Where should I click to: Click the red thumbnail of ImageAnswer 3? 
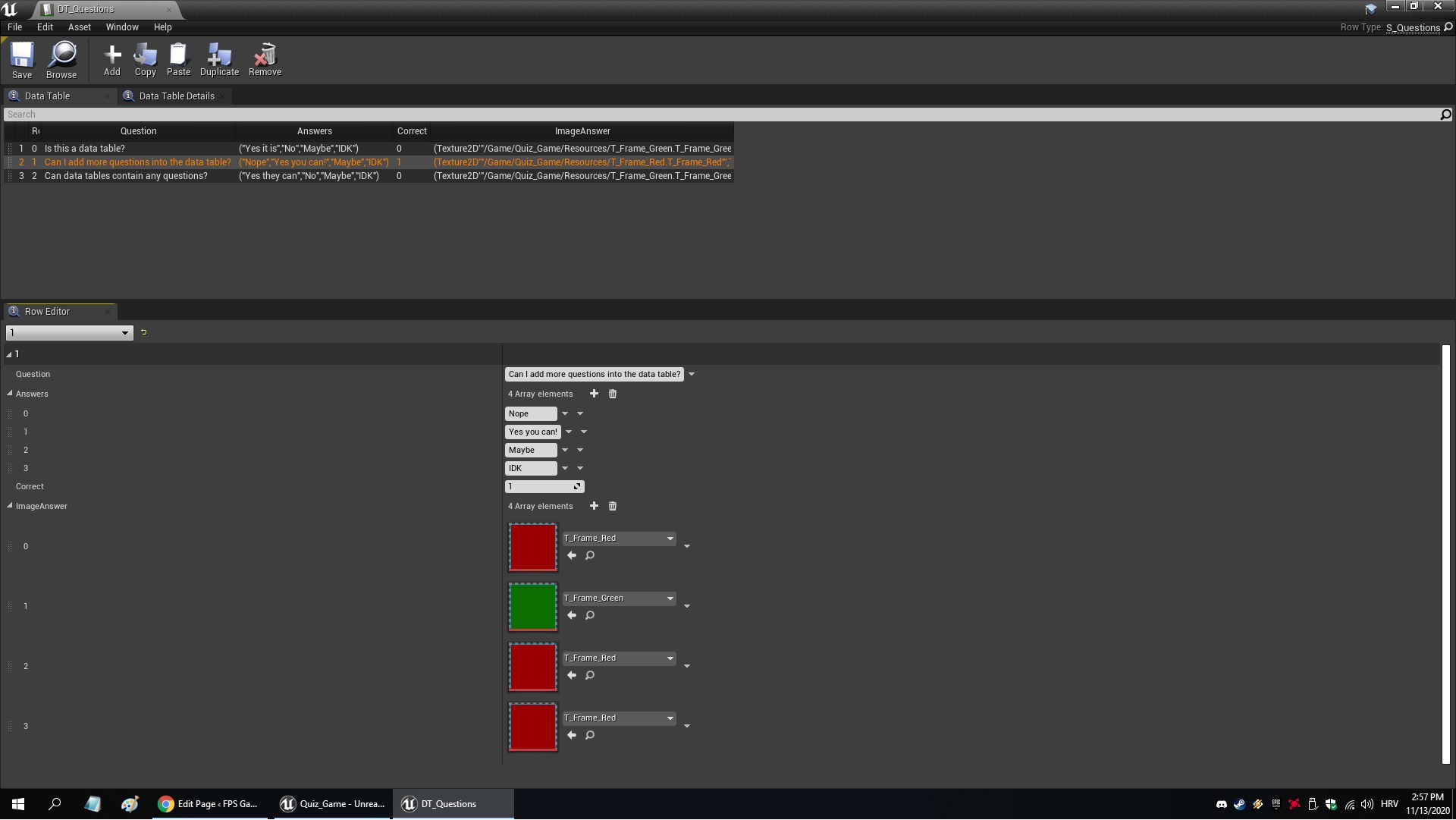(x=532, y=727)
